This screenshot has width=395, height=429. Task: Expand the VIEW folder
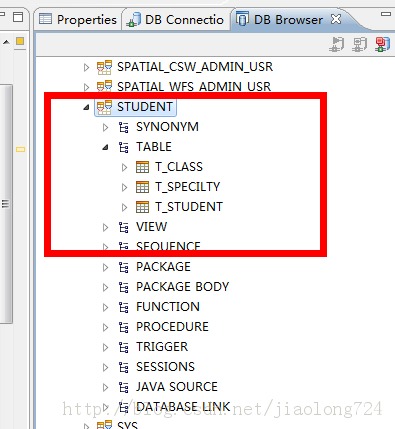105,227
